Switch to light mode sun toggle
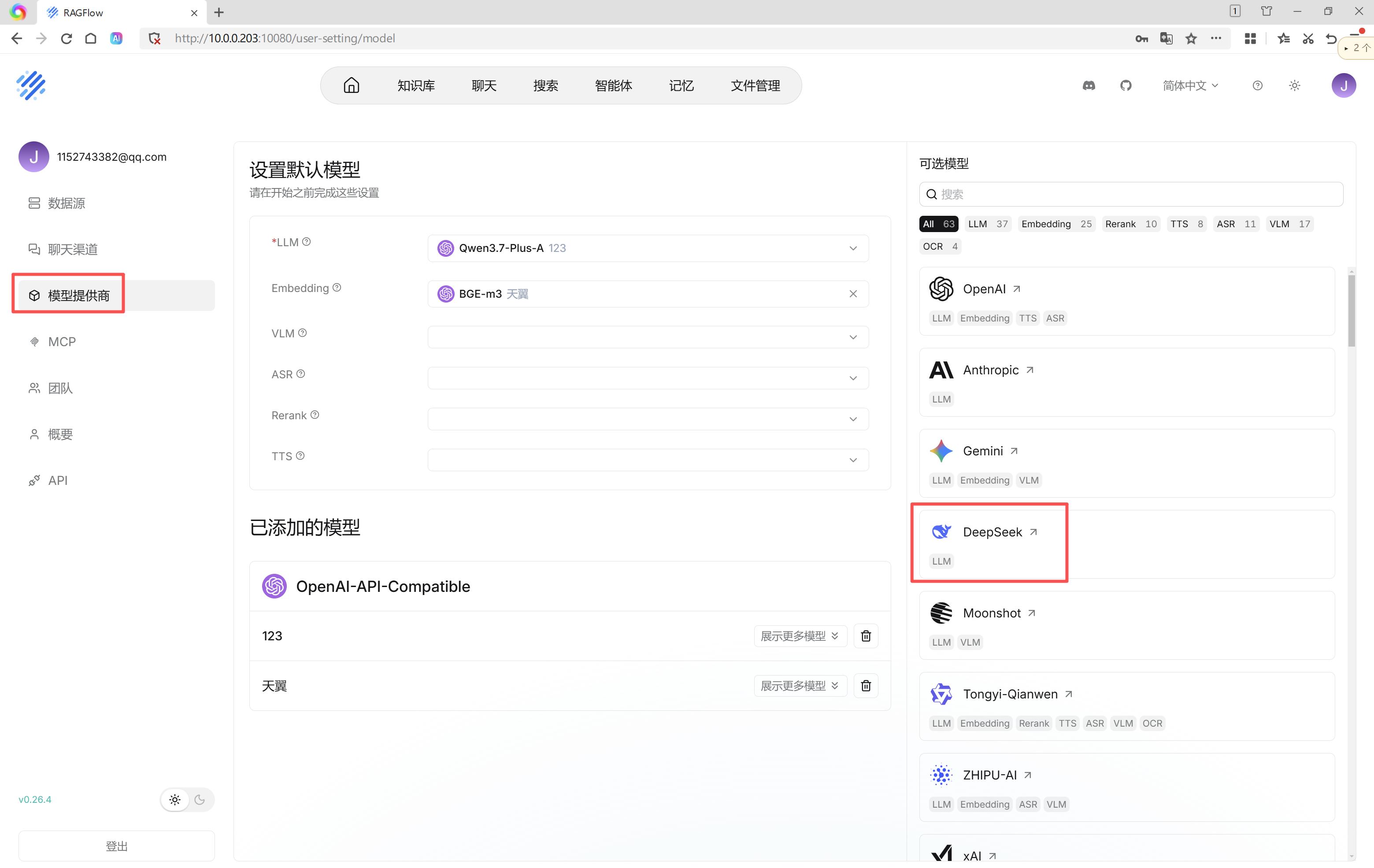This screenshot has width=1374, height=868. click(174, 800)
